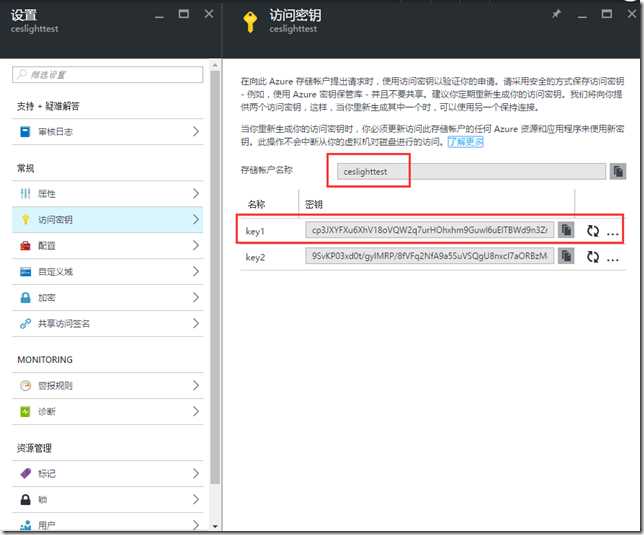Click the properties sliders icon
The width and height of the screenshot is (644, 535).
tap(25, 193)
